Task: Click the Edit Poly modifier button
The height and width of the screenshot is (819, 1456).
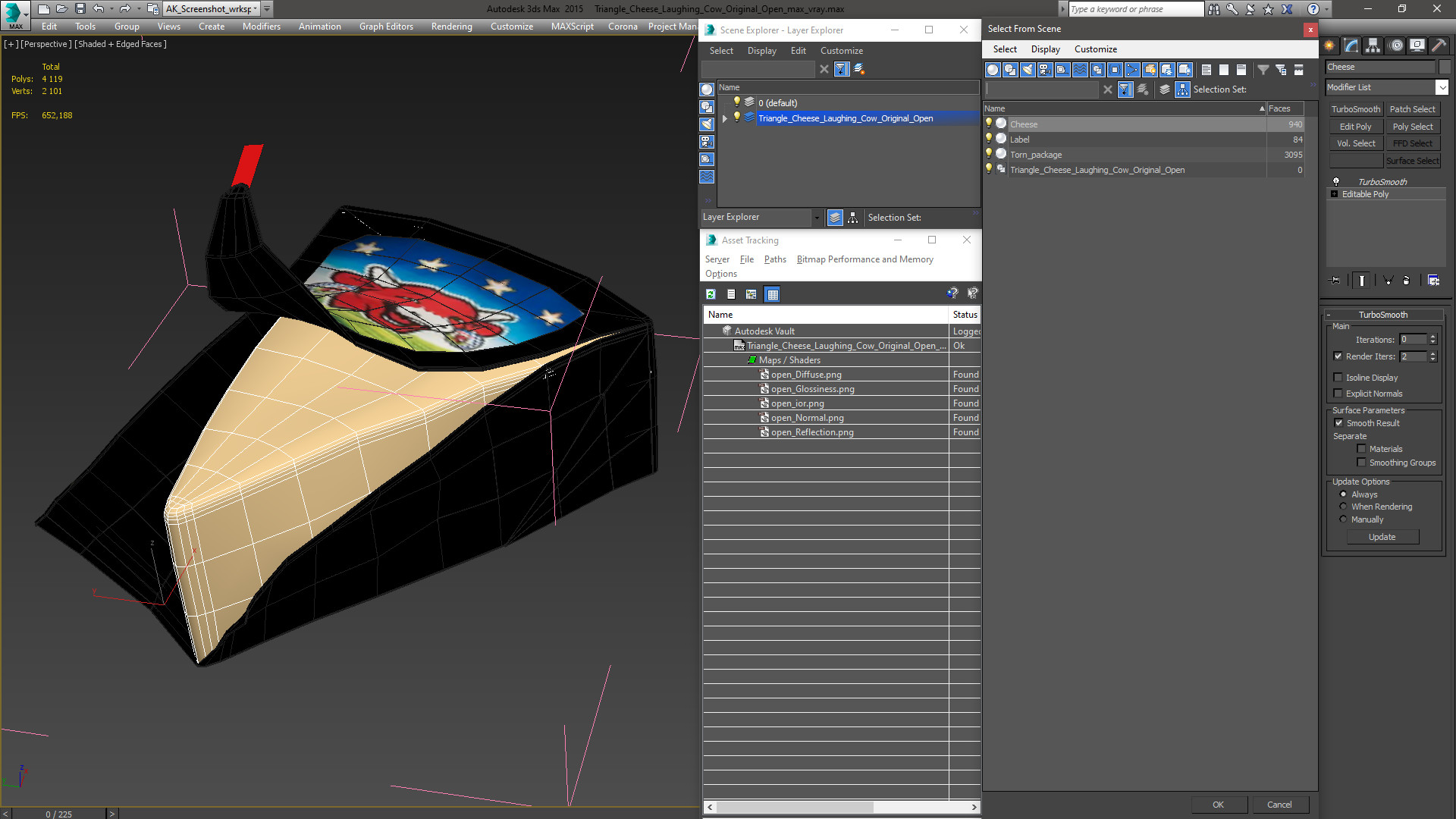Action: (1355, 127)
